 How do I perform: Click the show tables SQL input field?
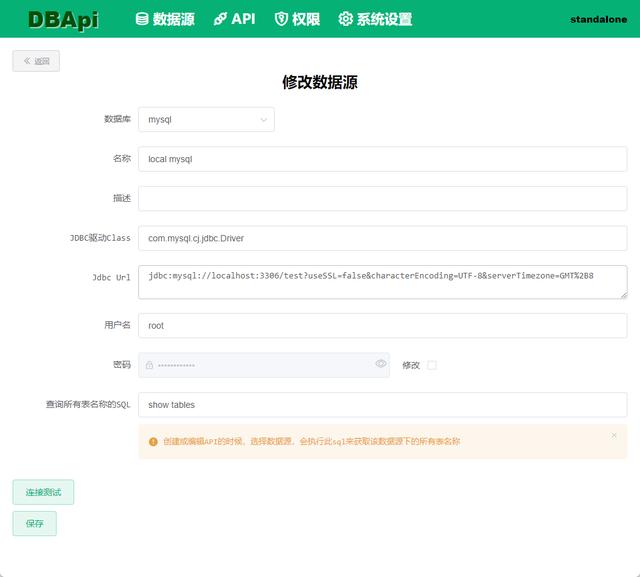pos(382,405)
